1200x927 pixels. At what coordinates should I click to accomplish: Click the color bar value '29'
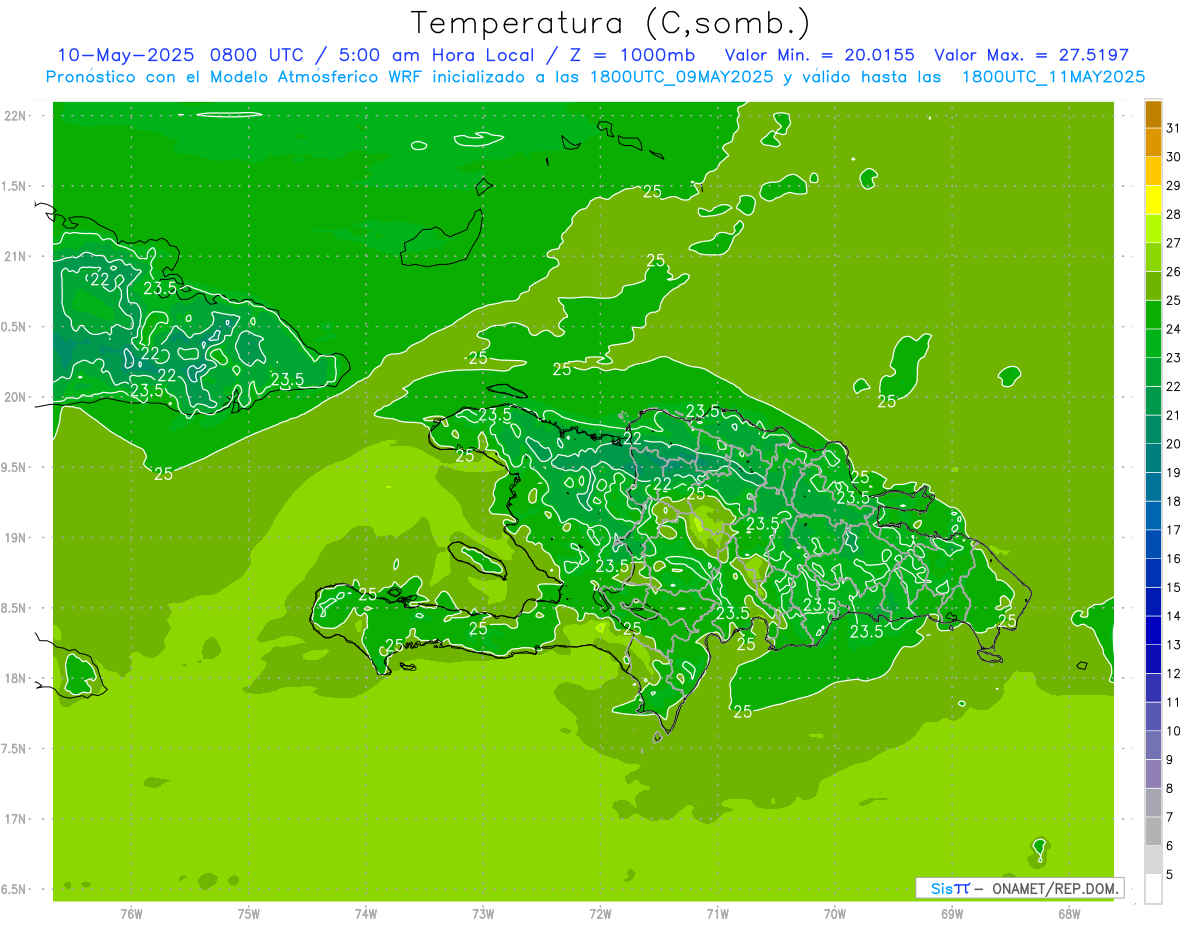coord(1174,186)
